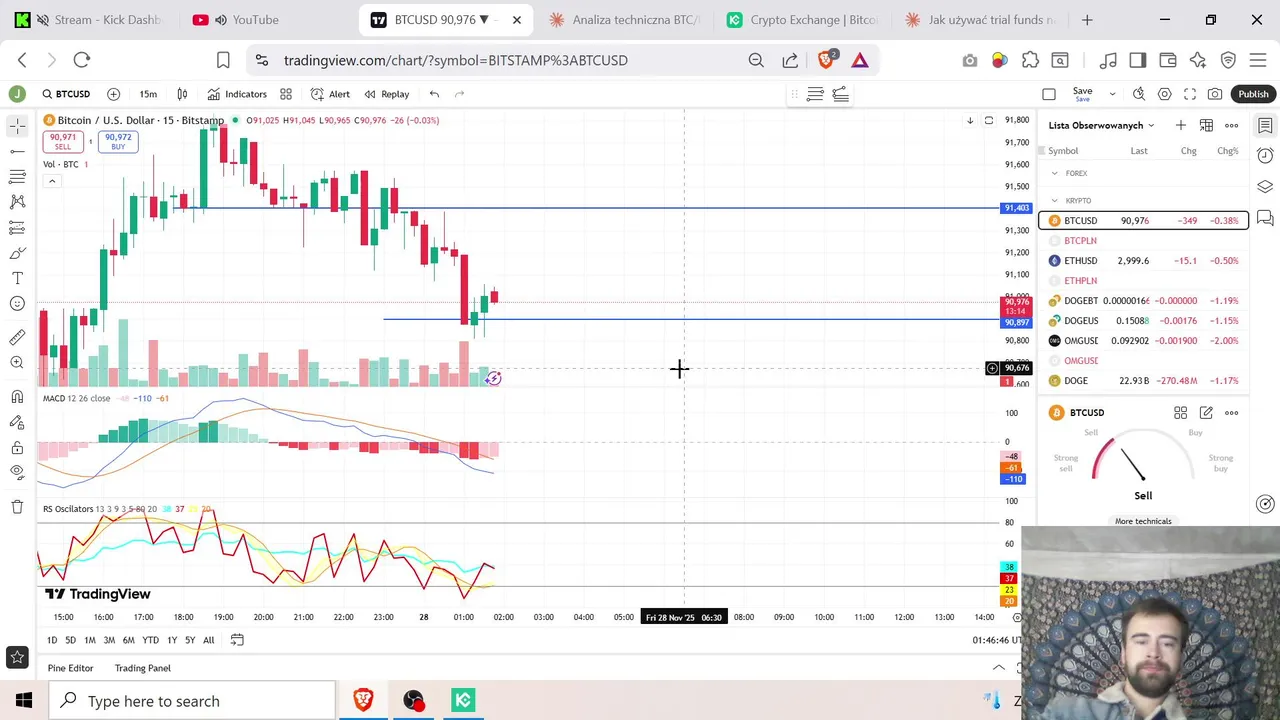Open the 15m interval selector
Screen dimensions: 1280x720
pyautogui.click(x=148, y=94)
